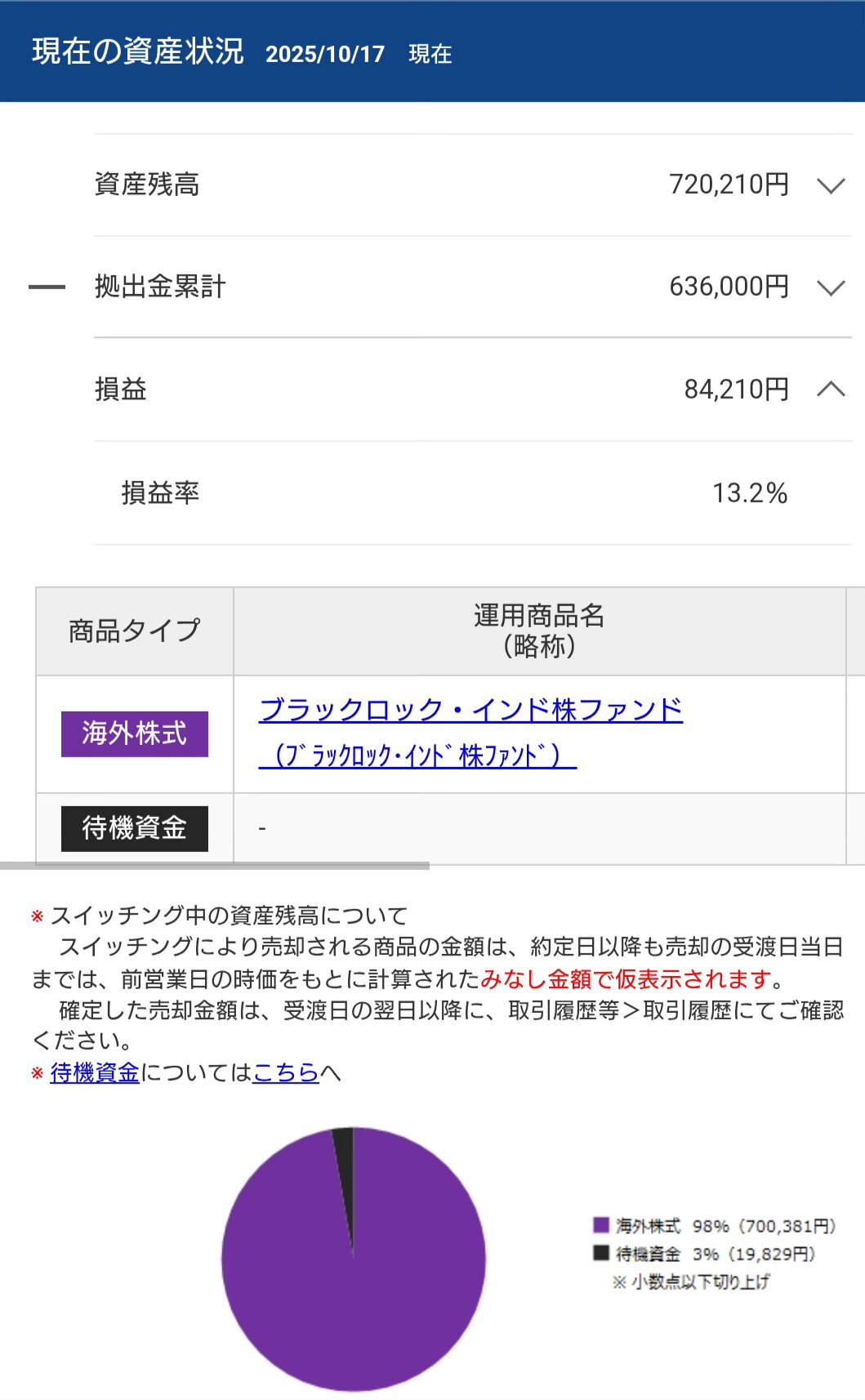Open the 待機資金 link in the footnote
This screenshot has height=1400, width=865.
pos(95,1072)
